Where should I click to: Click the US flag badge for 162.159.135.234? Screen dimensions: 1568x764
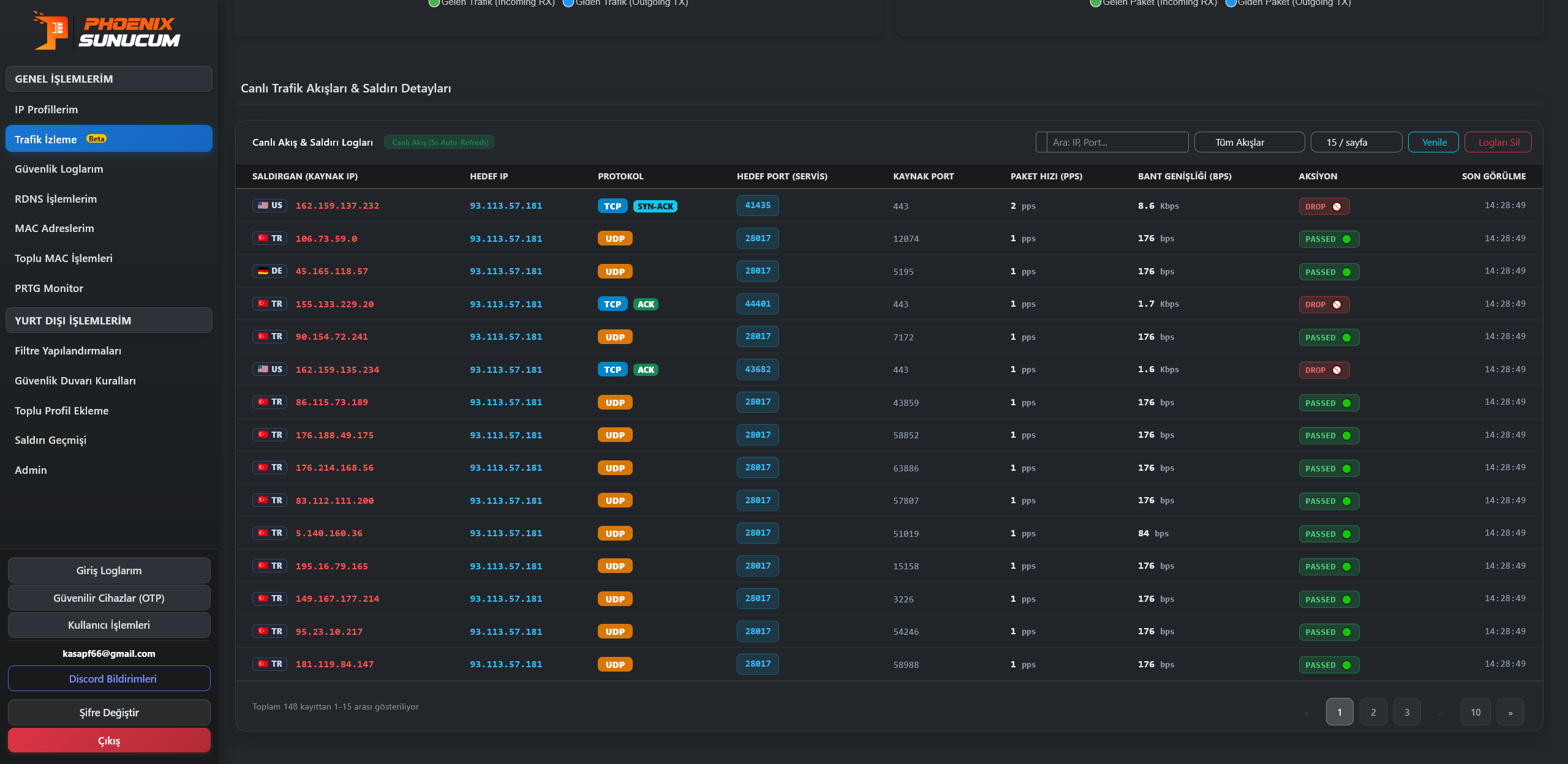[x=269, y=369]
